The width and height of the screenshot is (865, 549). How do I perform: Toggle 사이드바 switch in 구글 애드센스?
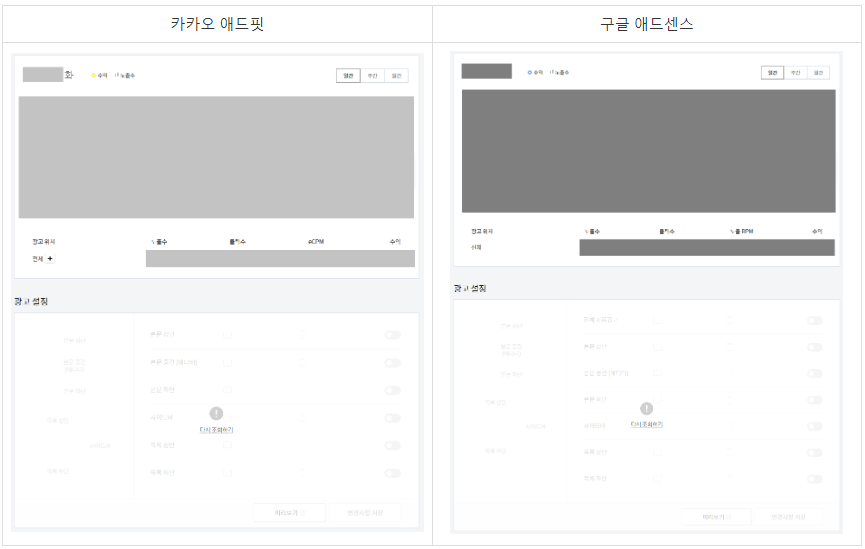[x=815, y=426]
